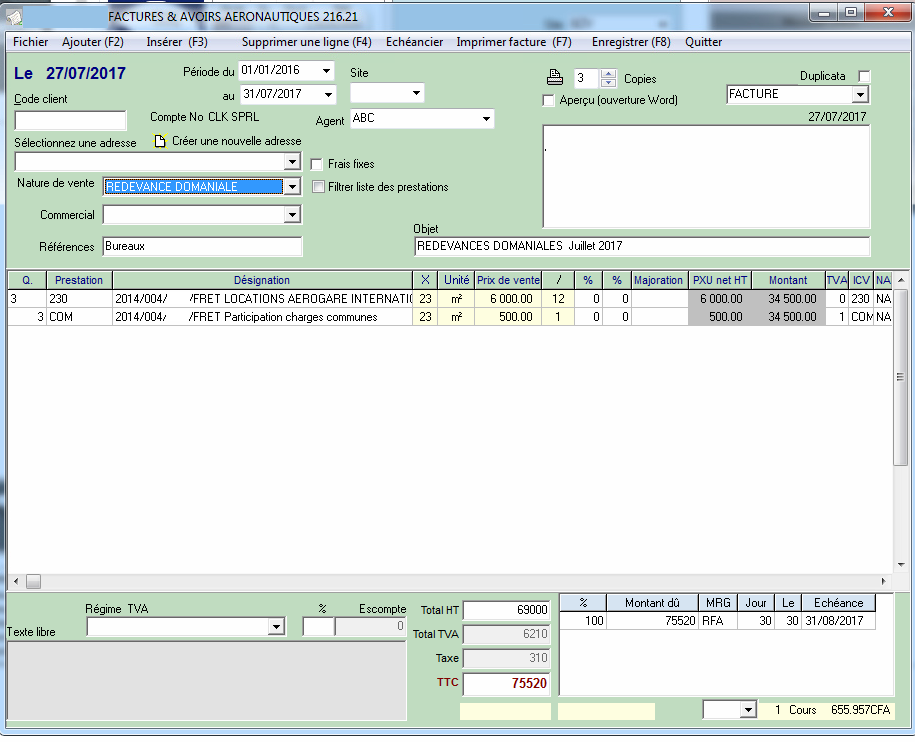Click the printer icon next to Copies
Image resolution: width=915 pixels, height=742 pixels.
pyautogui.click(x=555, y=78)
